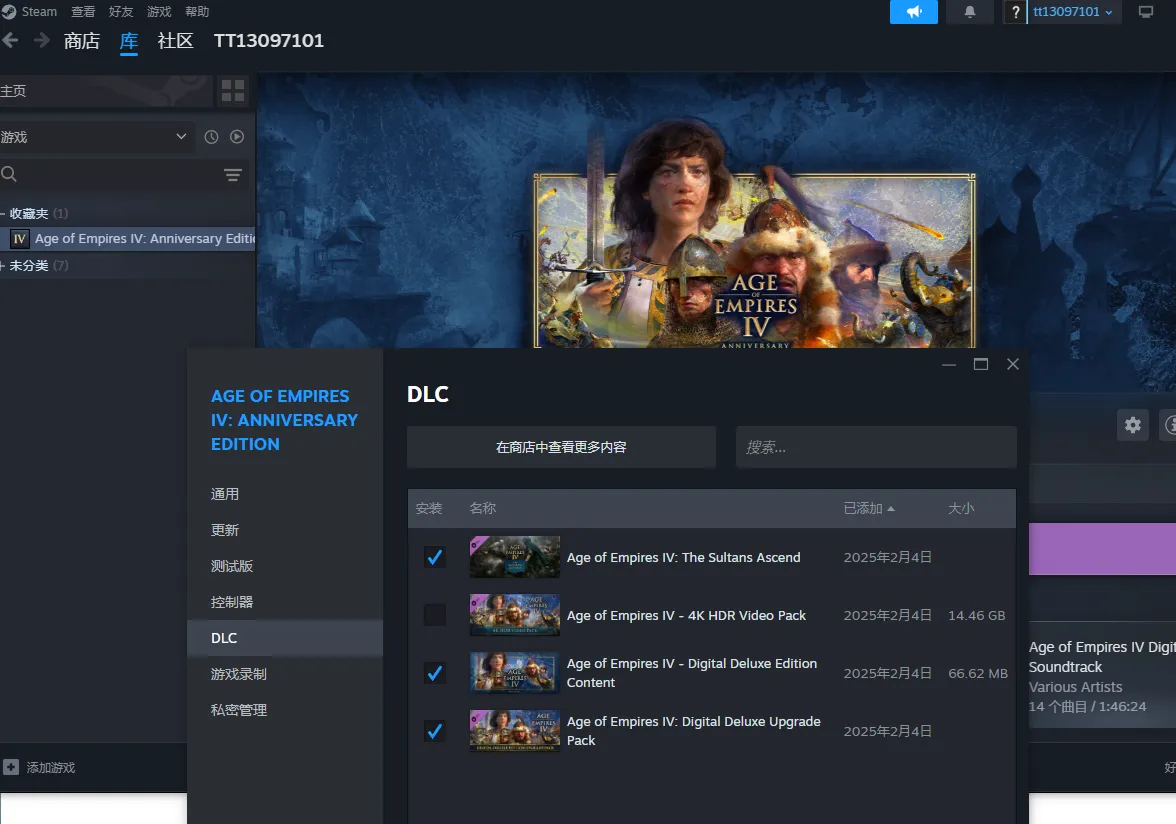
Task: Open the notifications bell
Action: [x=969, y=12]
